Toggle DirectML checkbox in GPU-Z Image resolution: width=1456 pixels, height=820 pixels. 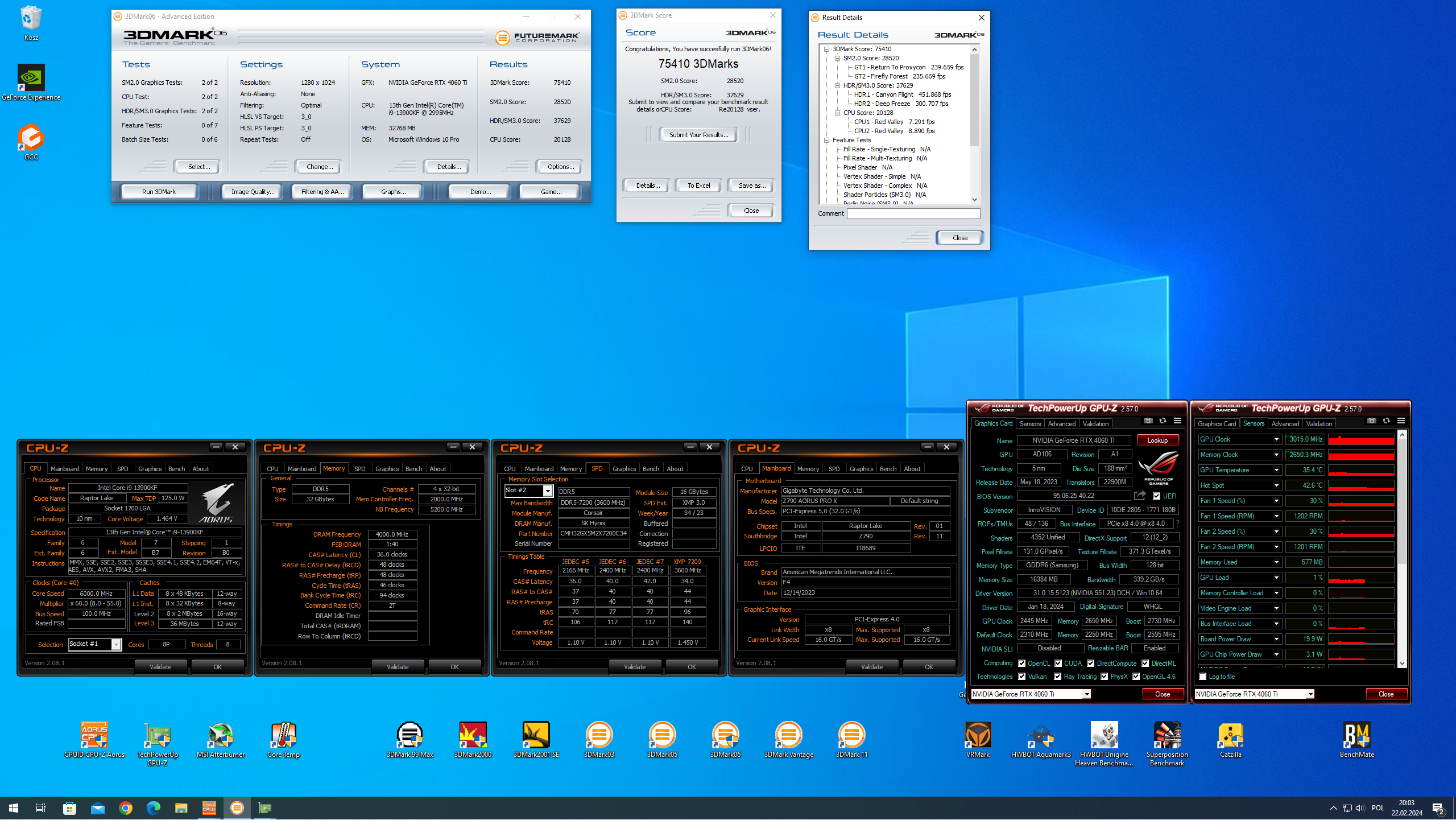(x=1145, y=664)
